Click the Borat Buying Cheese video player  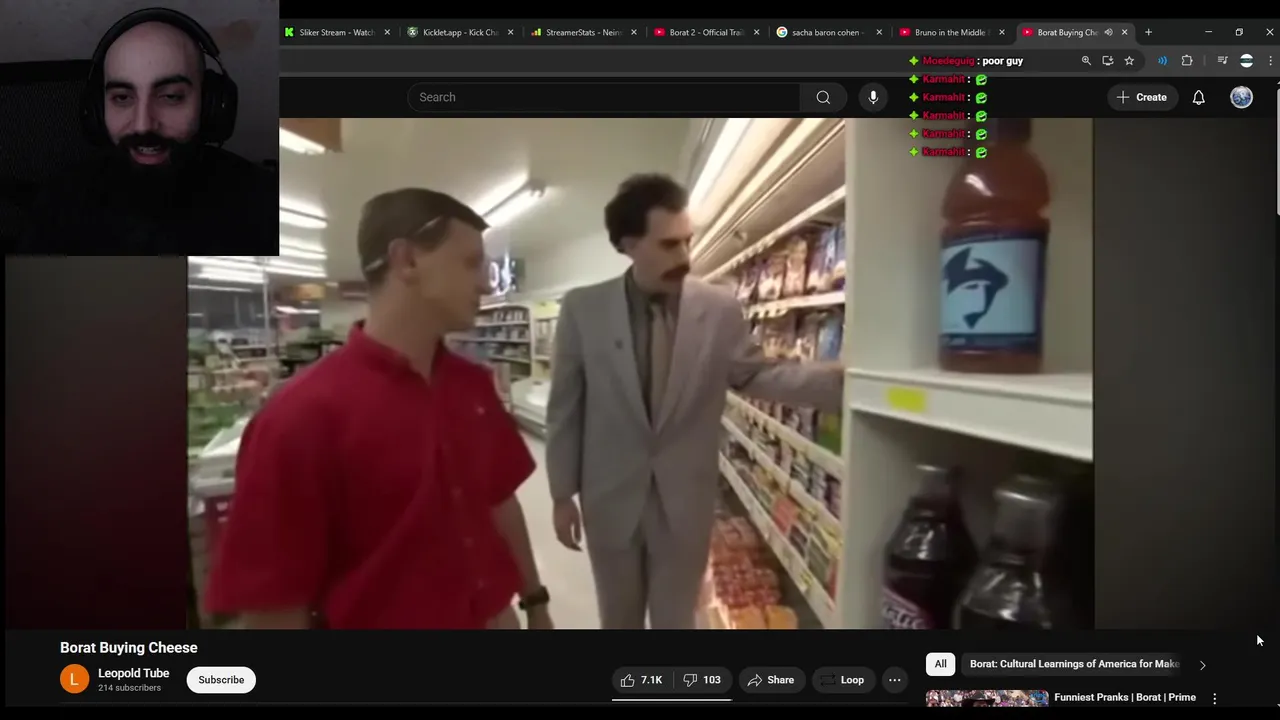click(640, 373)
